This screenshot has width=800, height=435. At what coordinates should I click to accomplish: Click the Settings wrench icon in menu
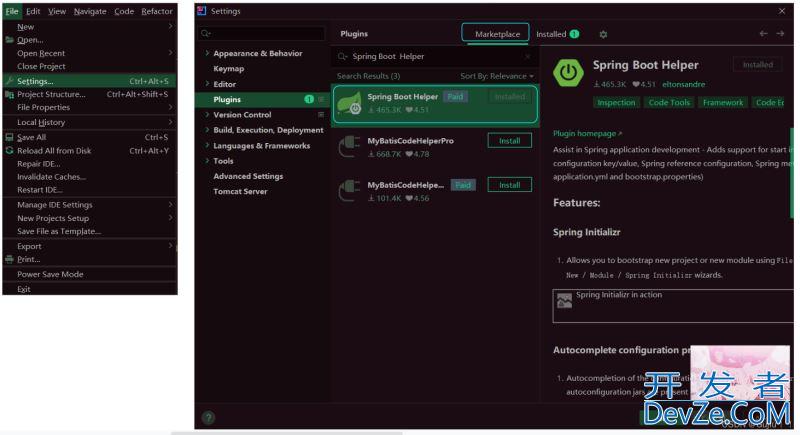click(x=9, y=81)
